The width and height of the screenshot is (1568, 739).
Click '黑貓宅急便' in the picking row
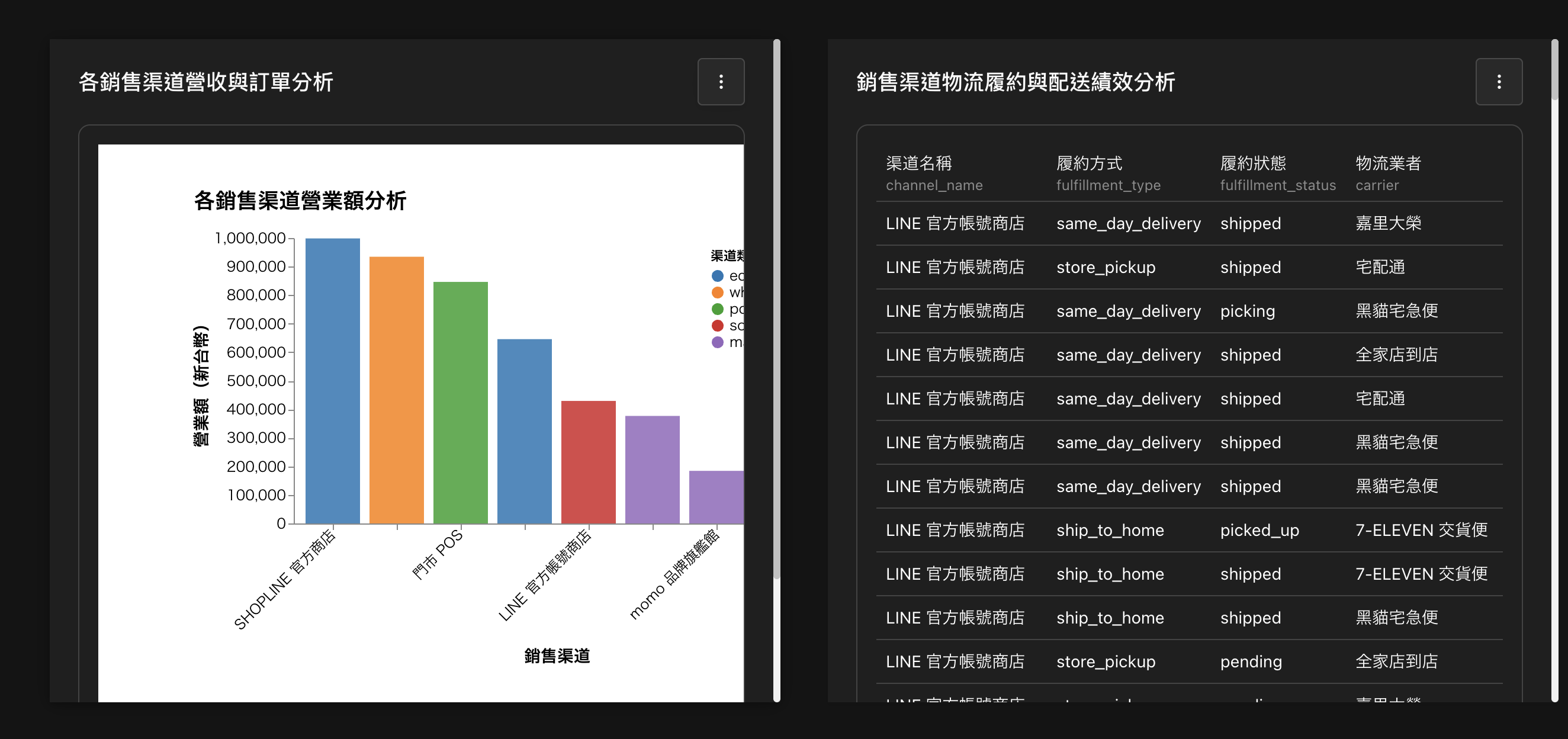tap(1396, 311)
